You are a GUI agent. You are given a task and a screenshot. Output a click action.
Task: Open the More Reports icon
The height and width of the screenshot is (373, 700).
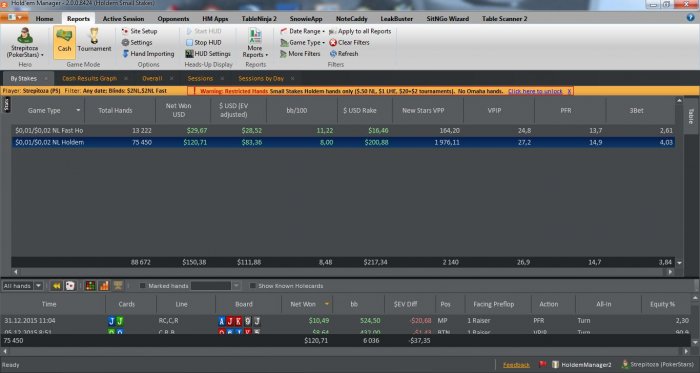(x=255, y=36)
